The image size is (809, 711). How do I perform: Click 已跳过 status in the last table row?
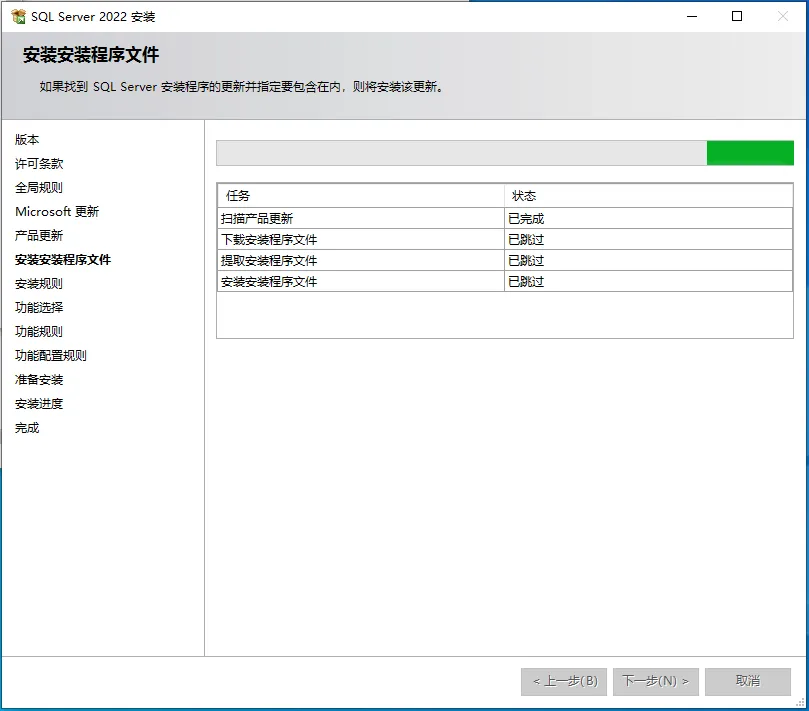tap(648, 282)
